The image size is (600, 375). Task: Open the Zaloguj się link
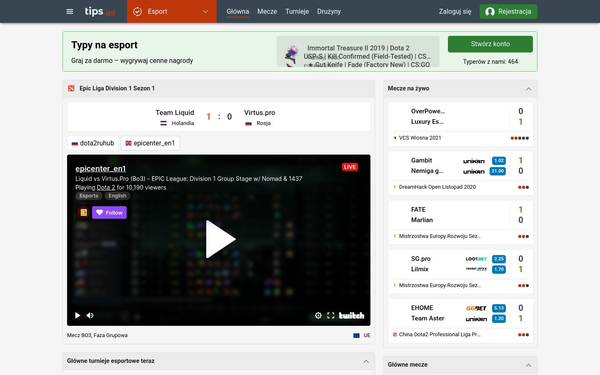point(455,11)
